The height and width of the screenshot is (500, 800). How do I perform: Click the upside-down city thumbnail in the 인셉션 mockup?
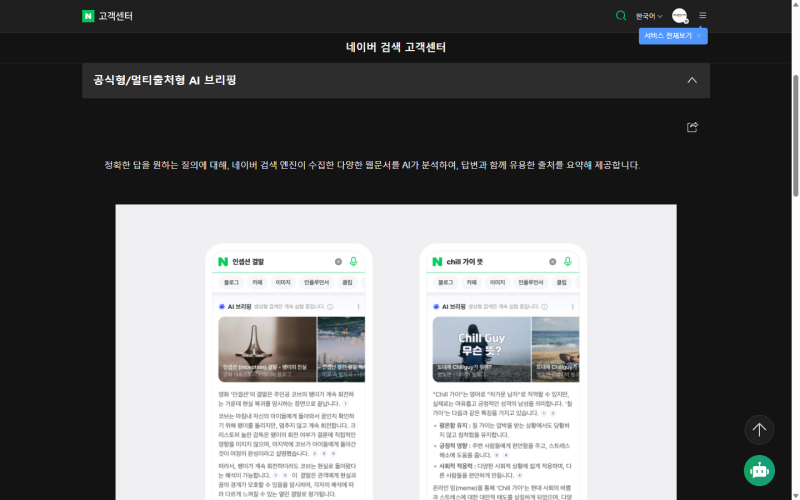click(341, 349)
